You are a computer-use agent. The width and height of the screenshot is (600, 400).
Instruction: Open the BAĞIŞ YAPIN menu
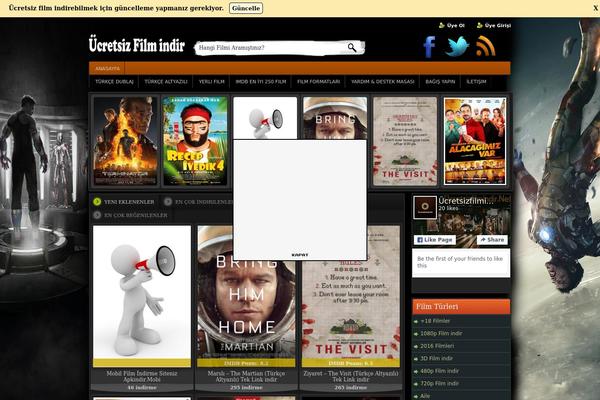pyautogui.click(x=440, y=82)
